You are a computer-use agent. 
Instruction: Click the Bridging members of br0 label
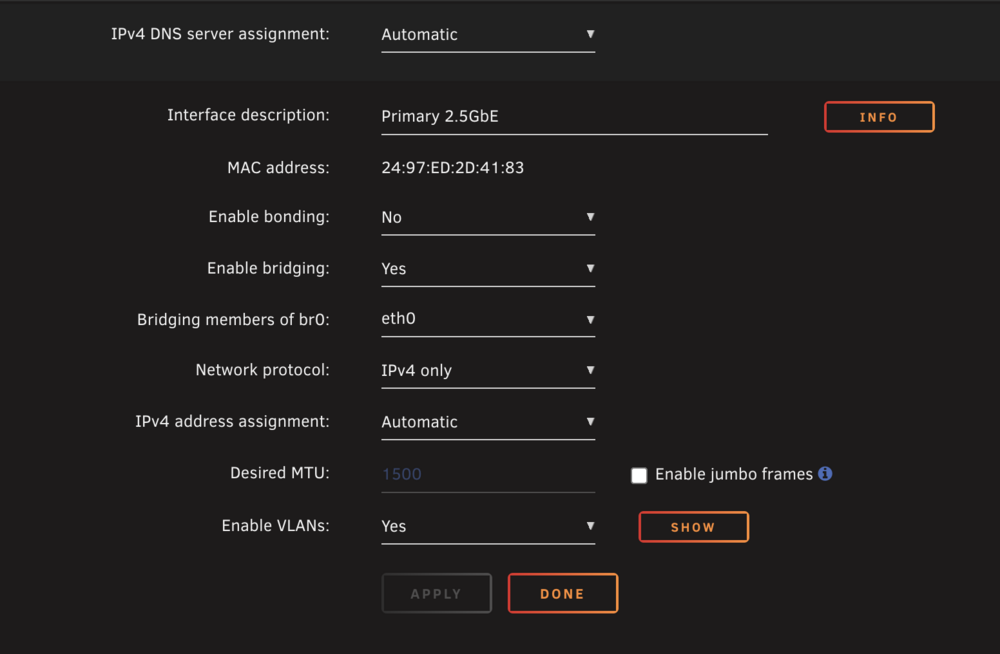point(233,319)
